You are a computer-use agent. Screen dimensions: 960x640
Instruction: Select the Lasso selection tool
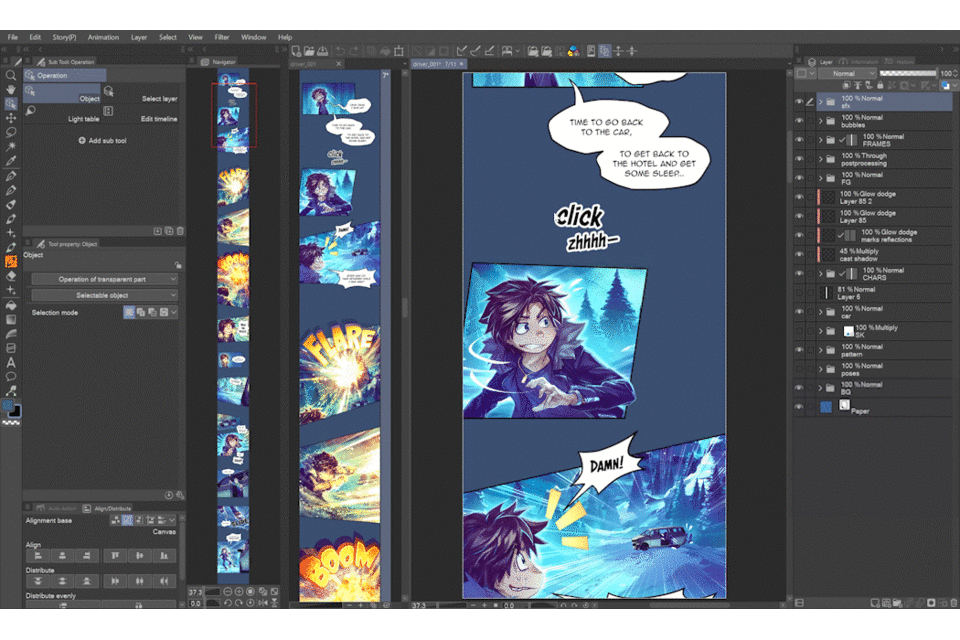coord(10,132)
